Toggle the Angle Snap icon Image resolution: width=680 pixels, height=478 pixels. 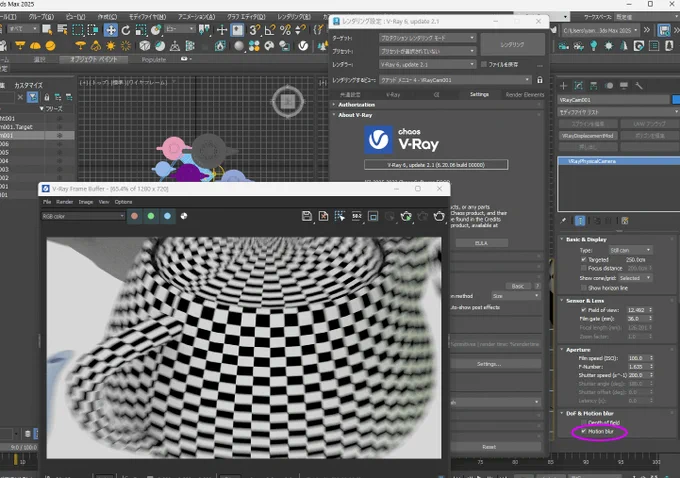click(270, 30)
